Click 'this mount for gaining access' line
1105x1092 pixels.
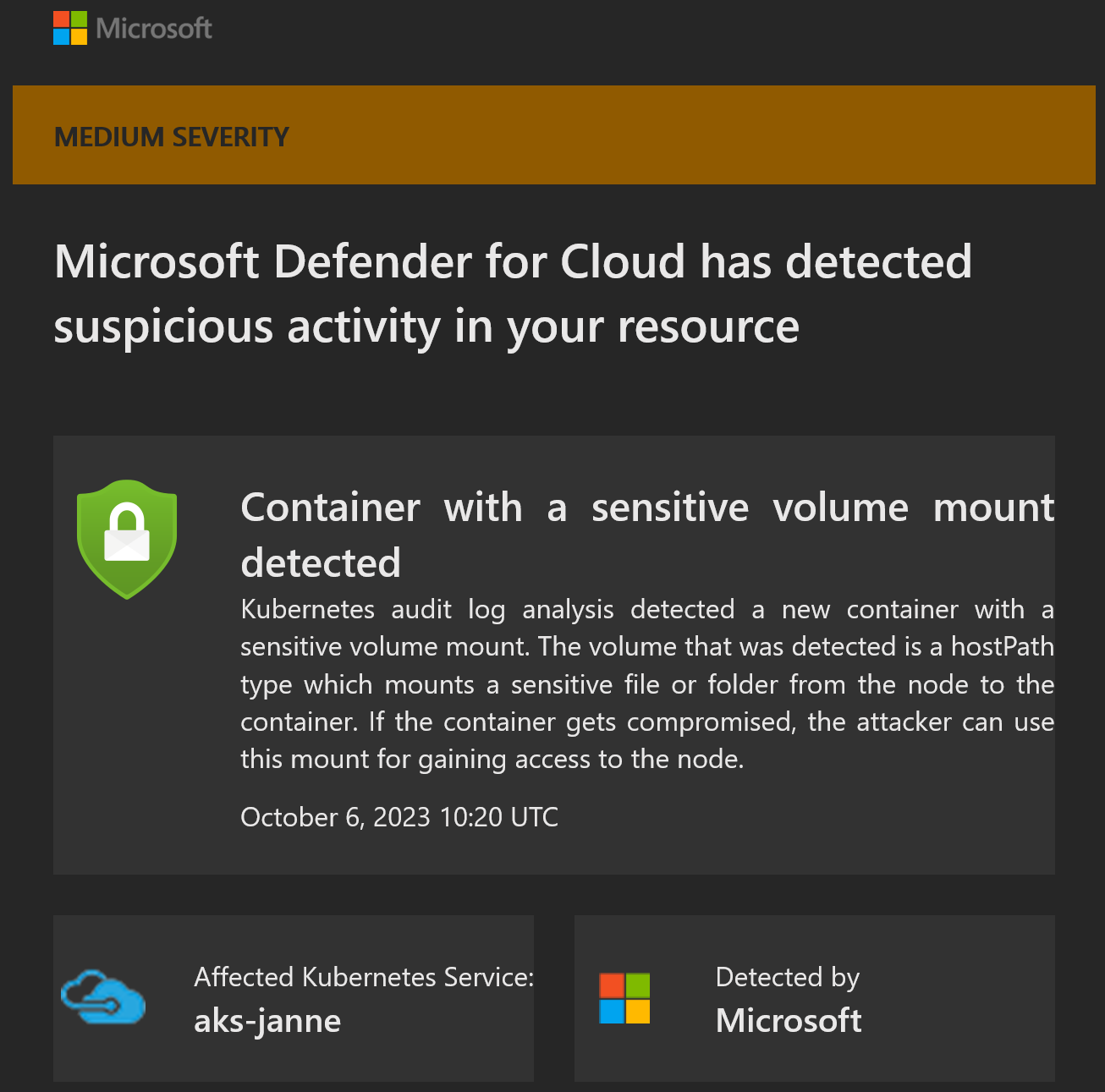pyautogui.click(x=416, y=760)
